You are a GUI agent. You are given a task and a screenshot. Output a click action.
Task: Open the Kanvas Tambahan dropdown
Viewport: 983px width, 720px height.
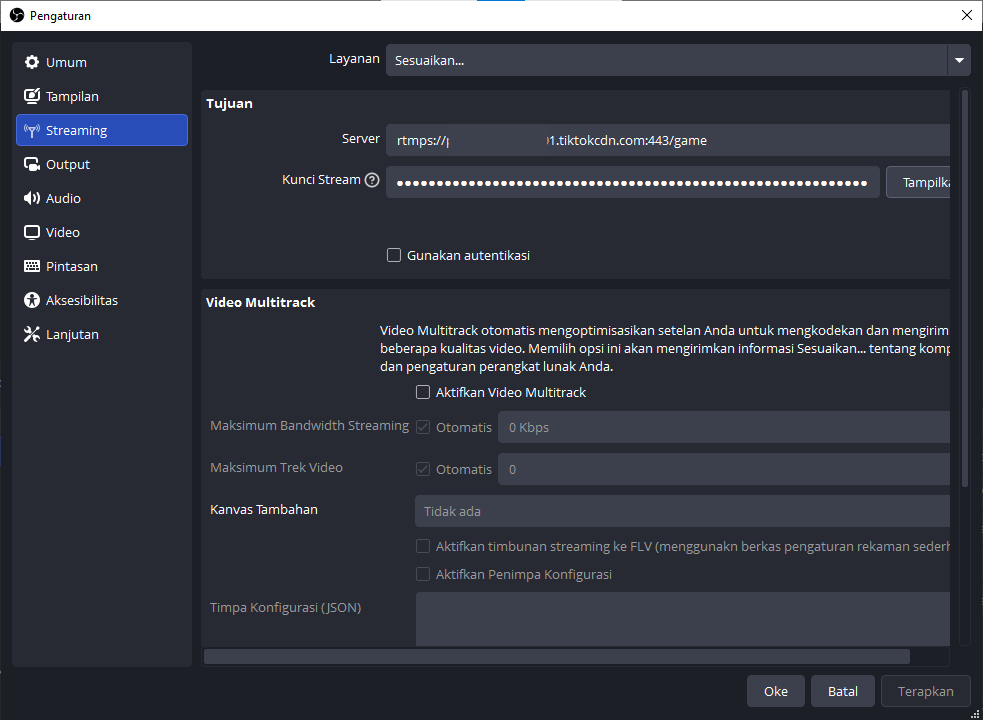(682, 511)
